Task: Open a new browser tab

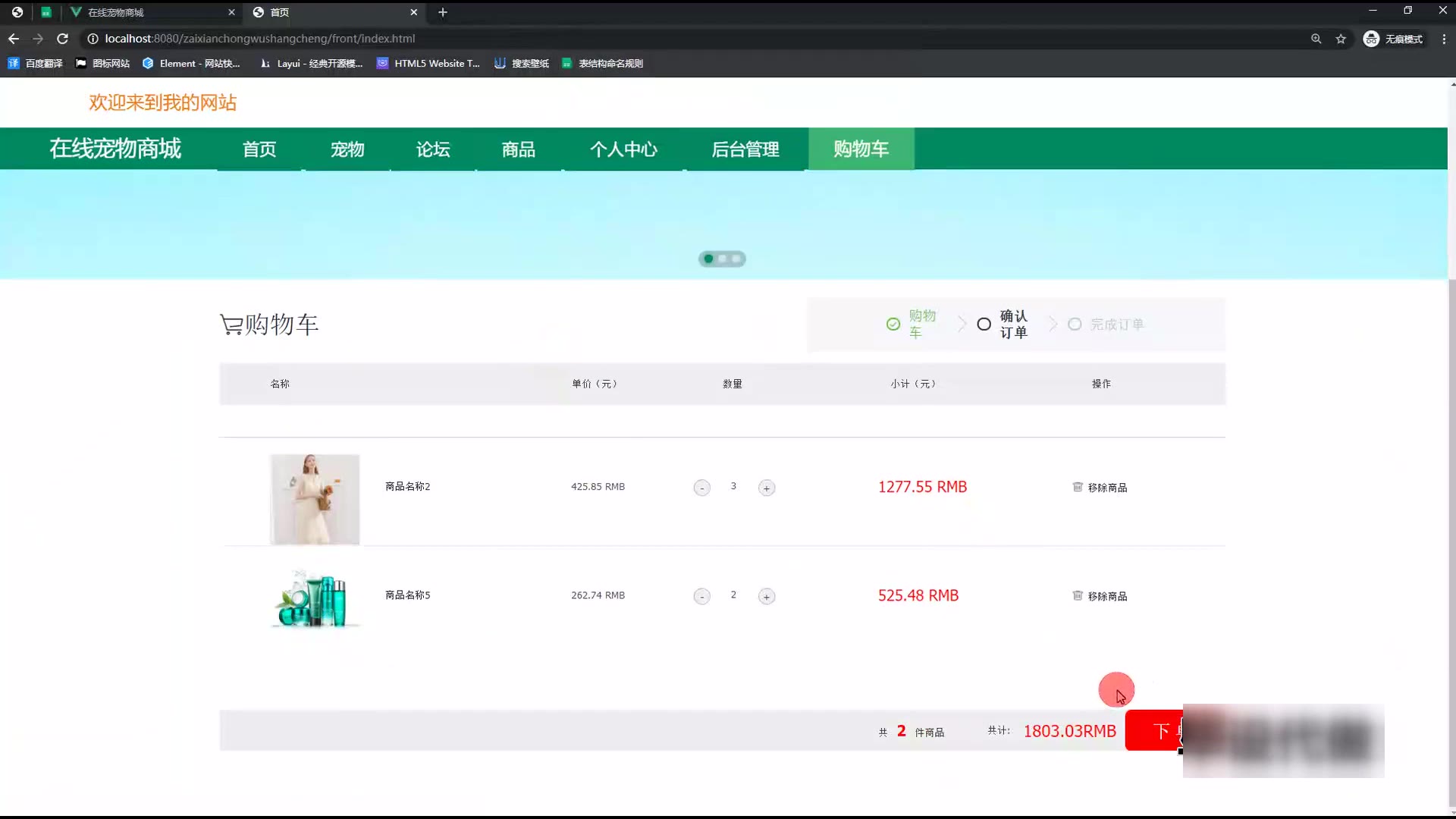Action: point(443,12)
